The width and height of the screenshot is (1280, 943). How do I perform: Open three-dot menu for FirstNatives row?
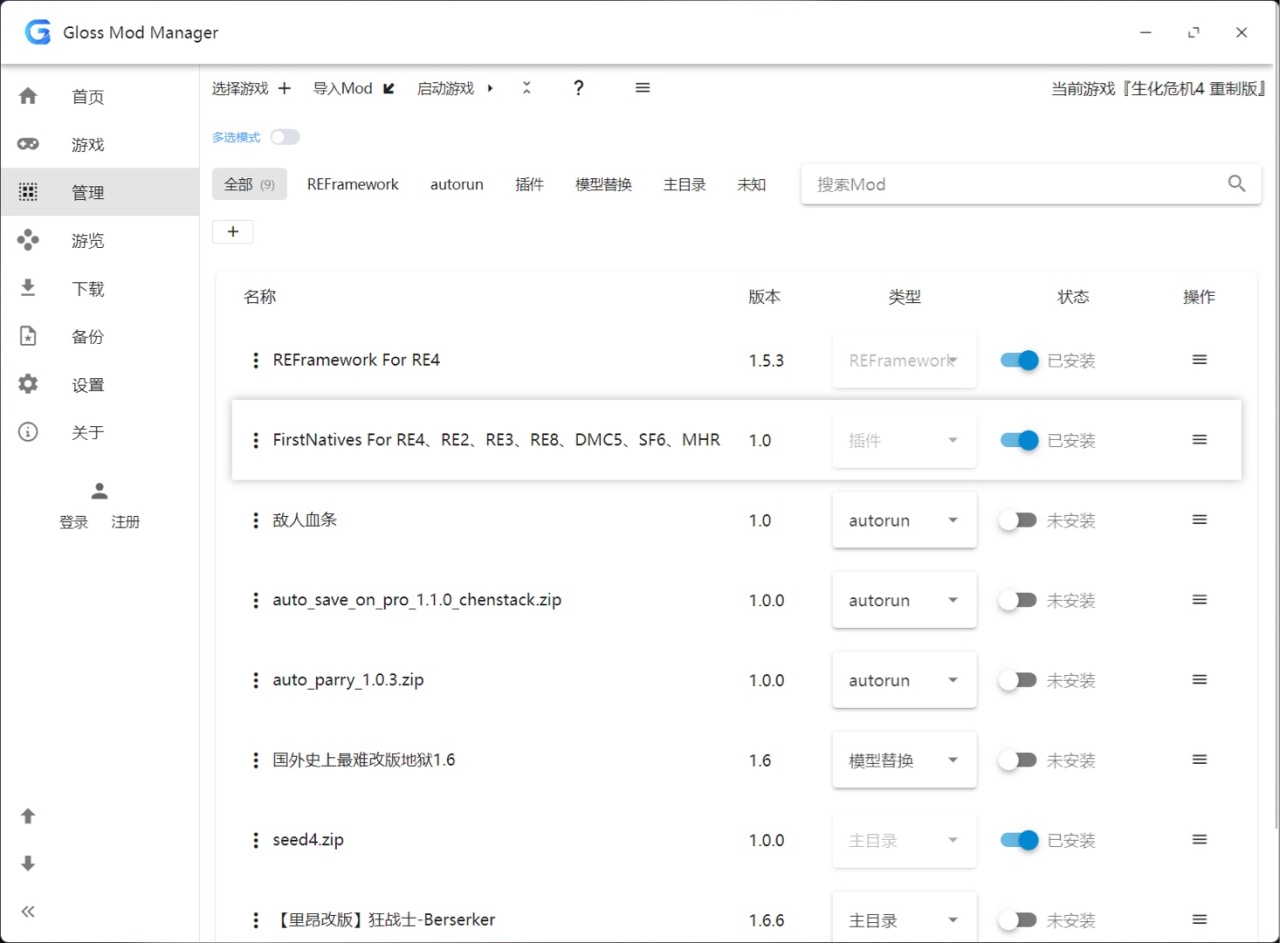pyautogui.click(x=255, y=440)
